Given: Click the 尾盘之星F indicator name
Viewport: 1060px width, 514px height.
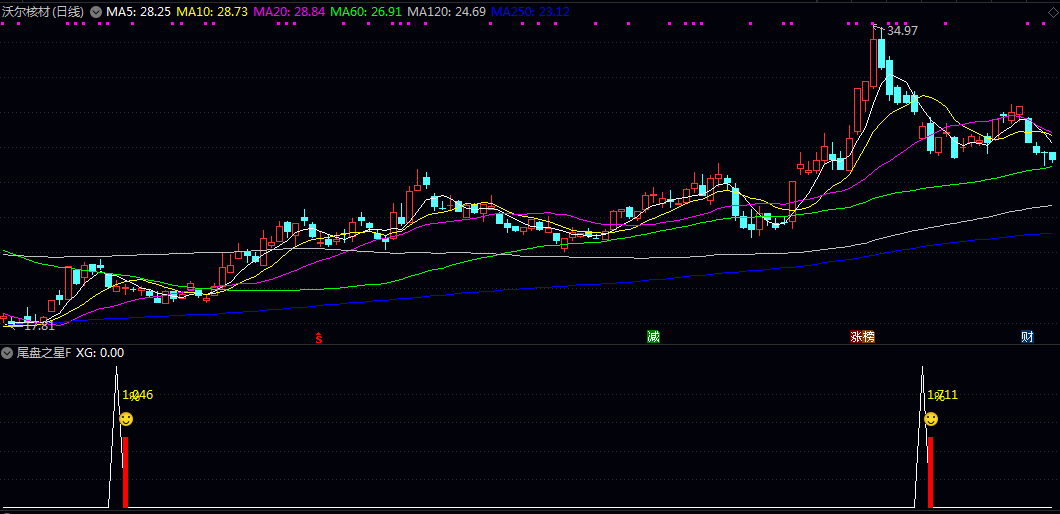Looking at the screenshot, I should coord(43,353).
